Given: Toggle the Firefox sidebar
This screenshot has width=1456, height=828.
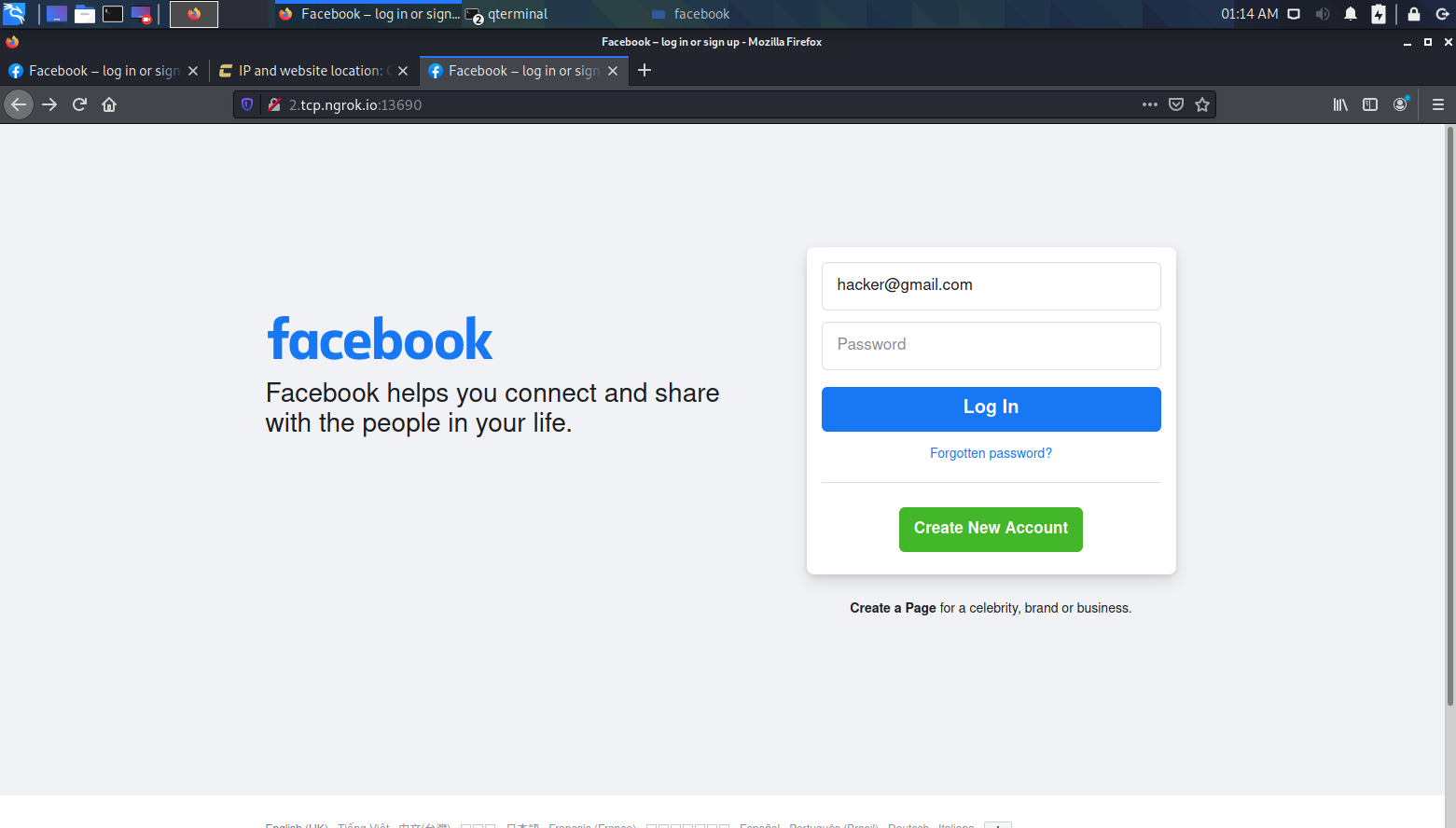Looking at the screenshot, I should [x=1370, y=104].
